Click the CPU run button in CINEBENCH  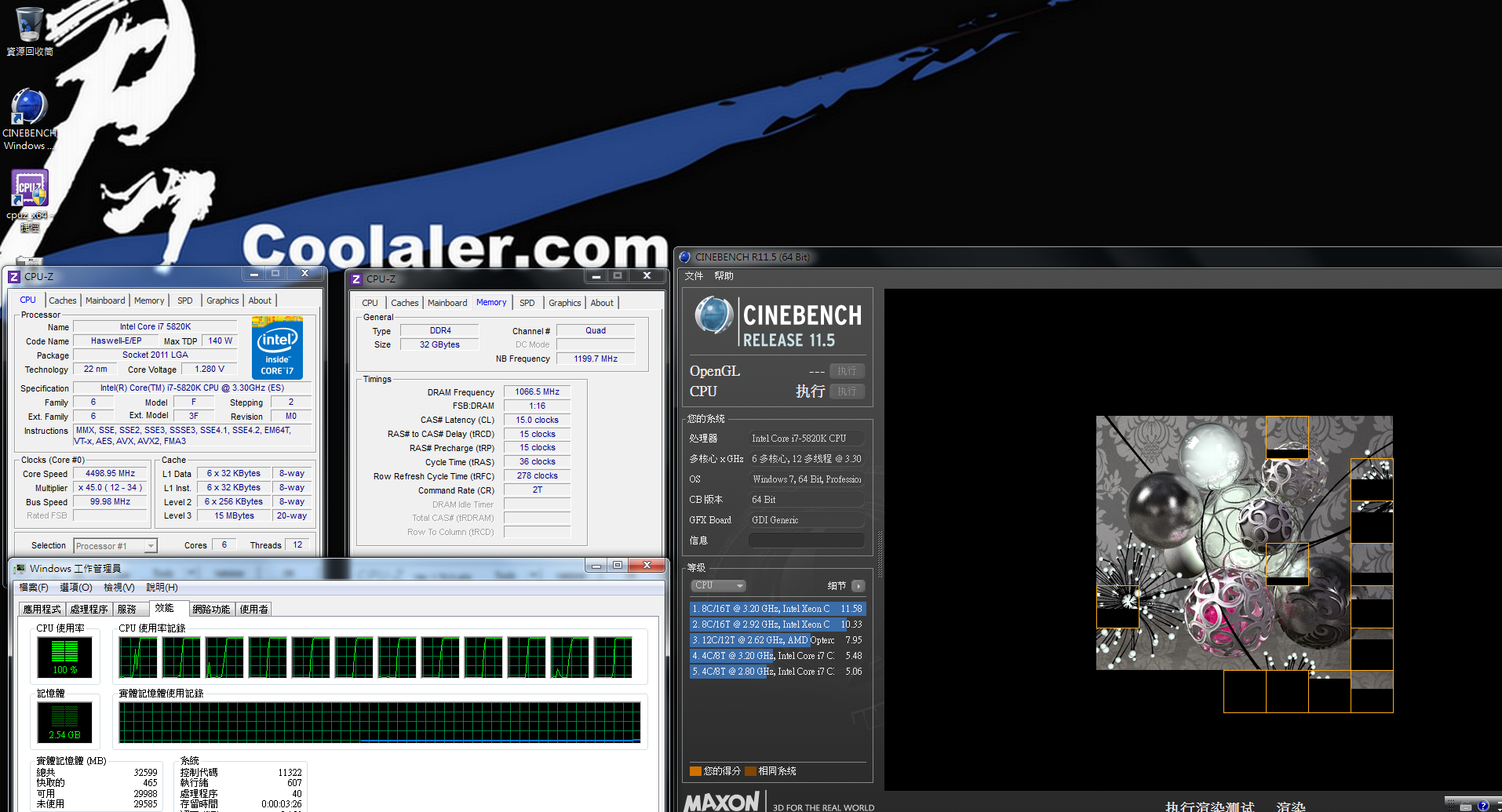(847, 391)
